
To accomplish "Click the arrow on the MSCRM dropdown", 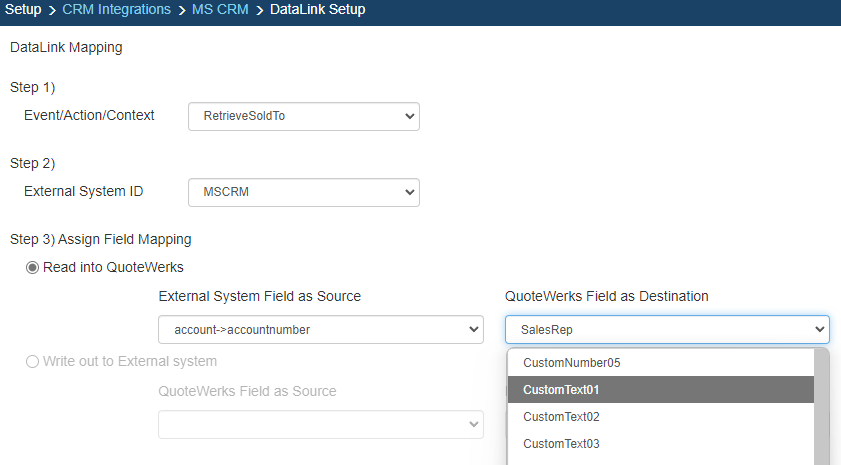I will coord(409,192).
